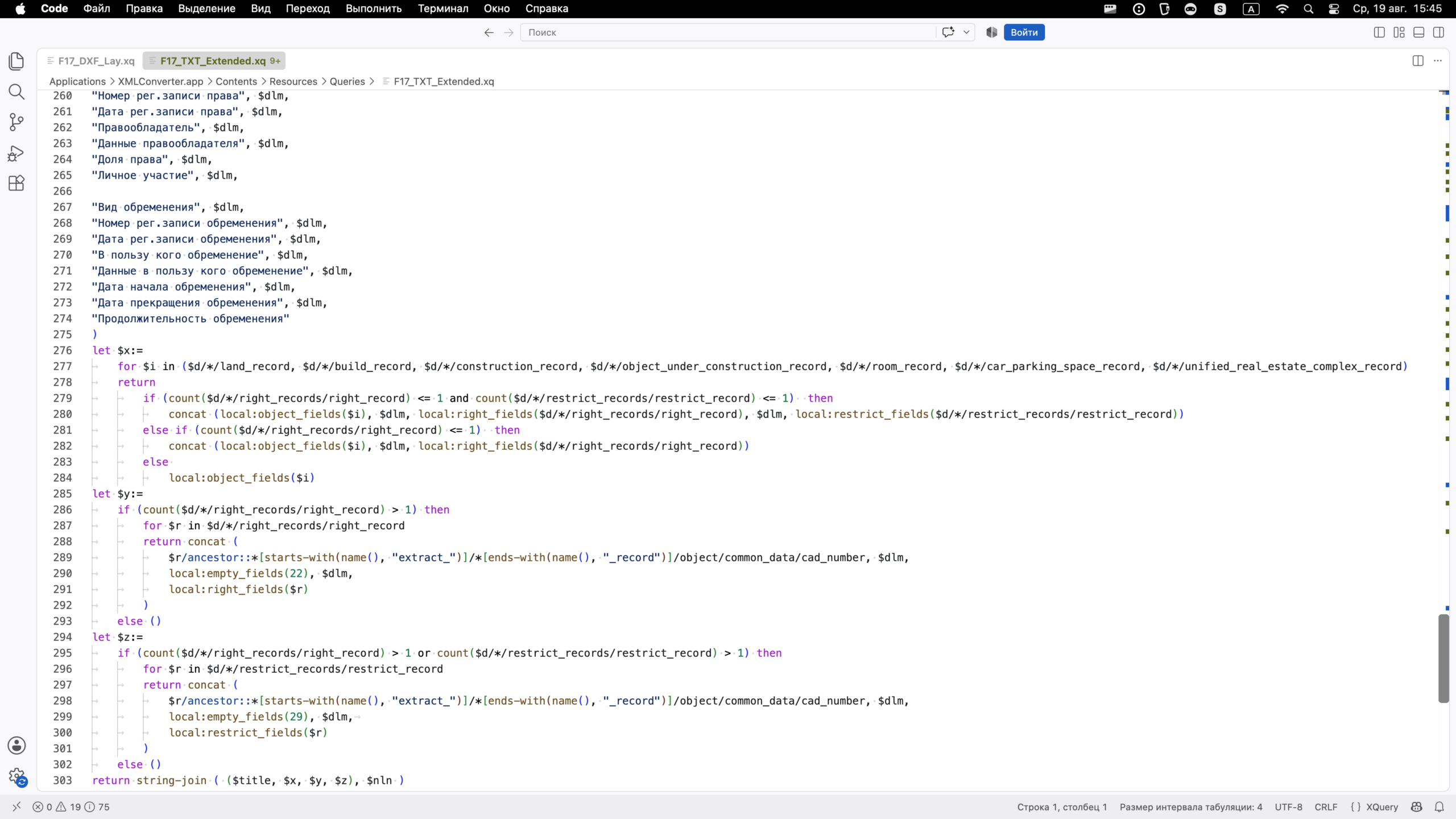Open the Source Control view
Viewport: 1456px width, 819px height.
coord(16,122)
